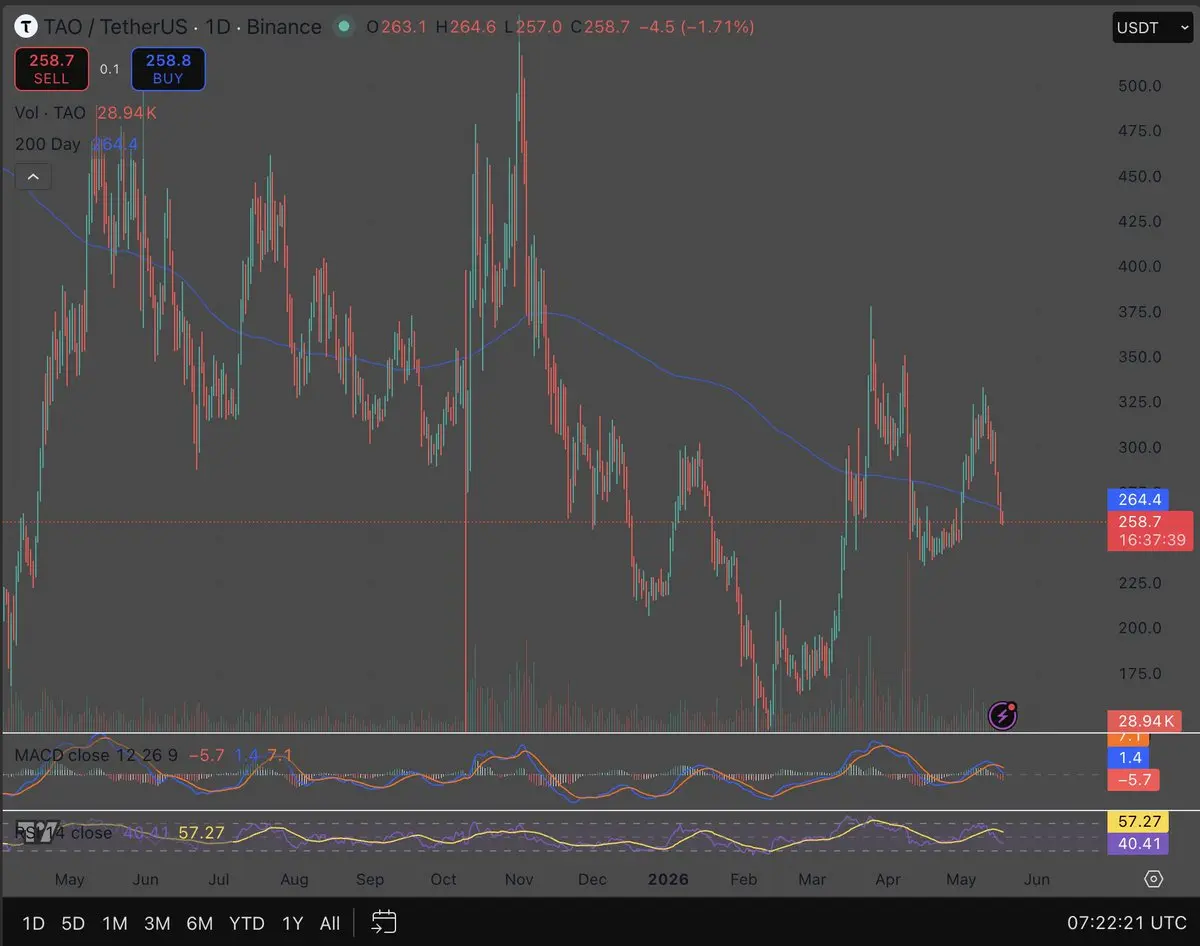Click the red -5.7 MACD axis label
Image resolution: width=1200 pixels, height=946 pixels.
click(1133, 779)
